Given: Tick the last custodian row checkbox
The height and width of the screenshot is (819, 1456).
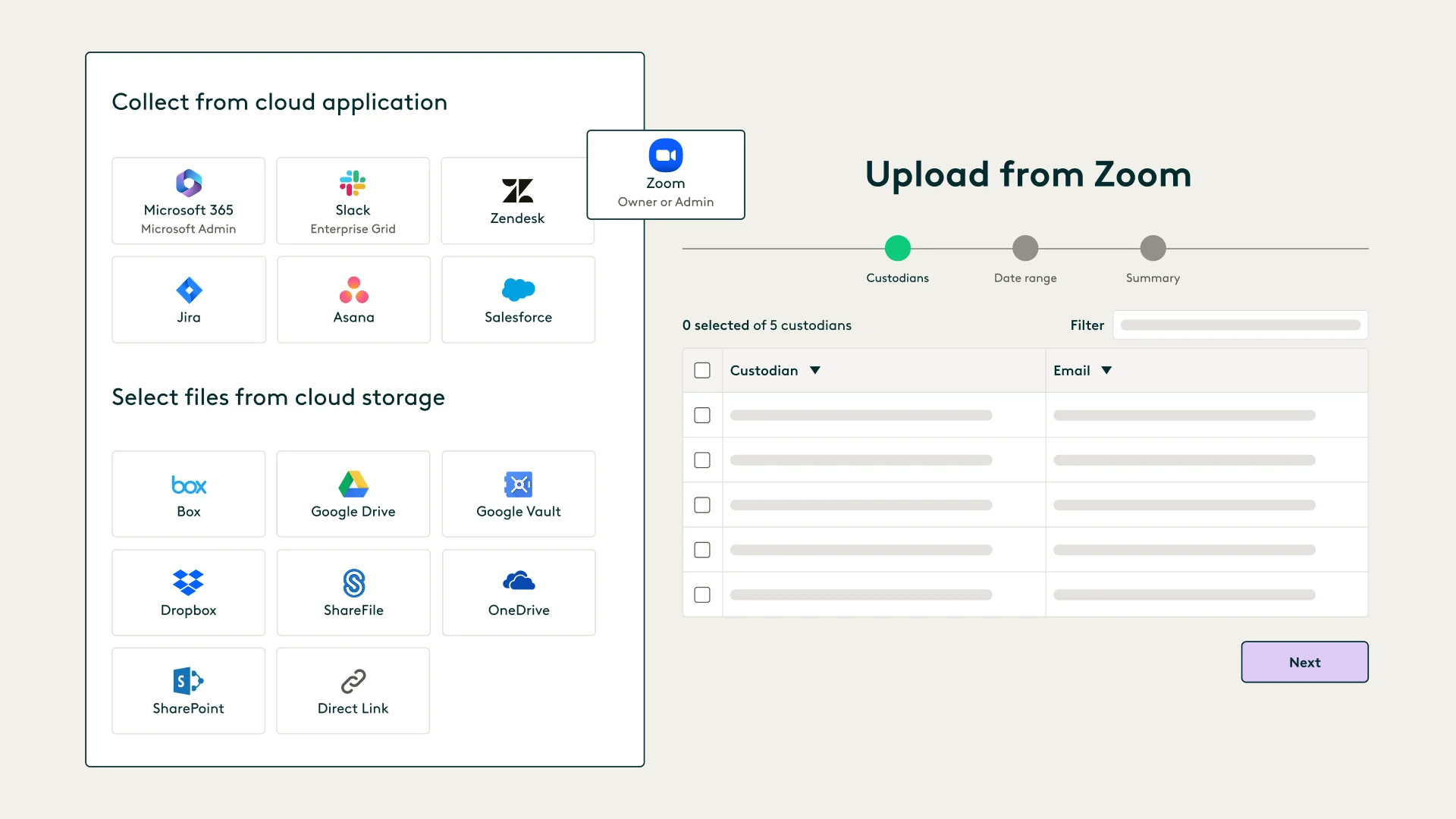Looking at the screenshot, I should (702, 595).
